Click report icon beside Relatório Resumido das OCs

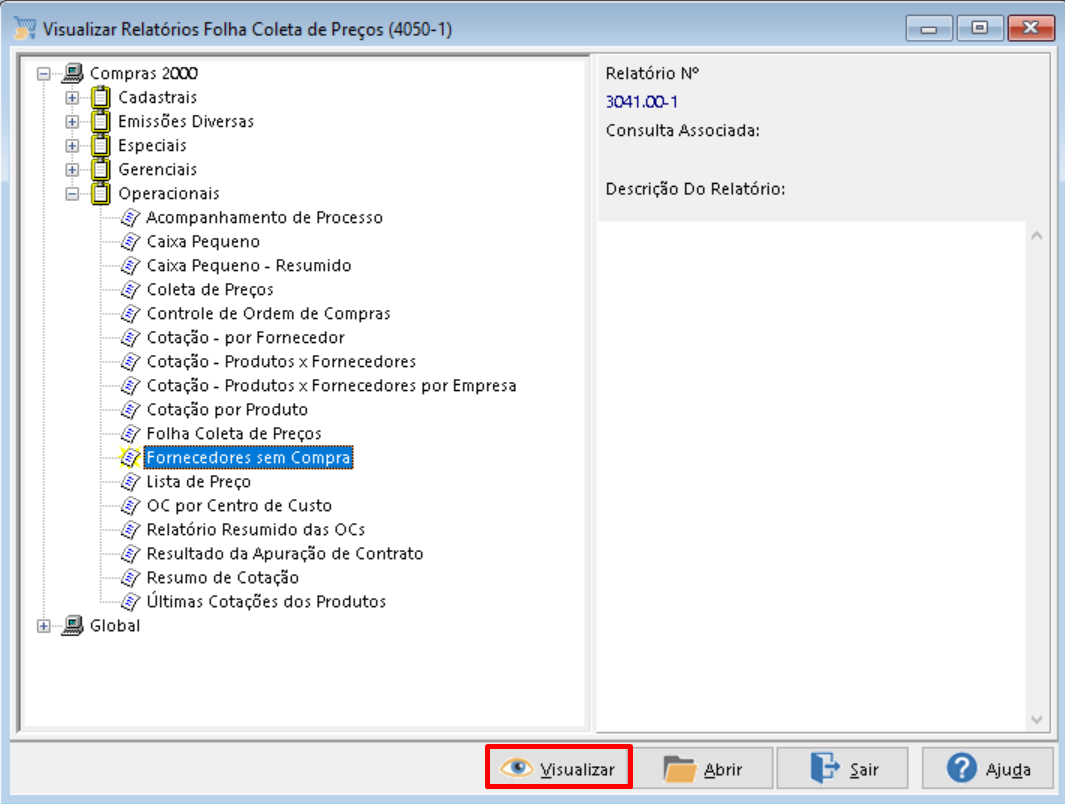click(x=130, y=530)
